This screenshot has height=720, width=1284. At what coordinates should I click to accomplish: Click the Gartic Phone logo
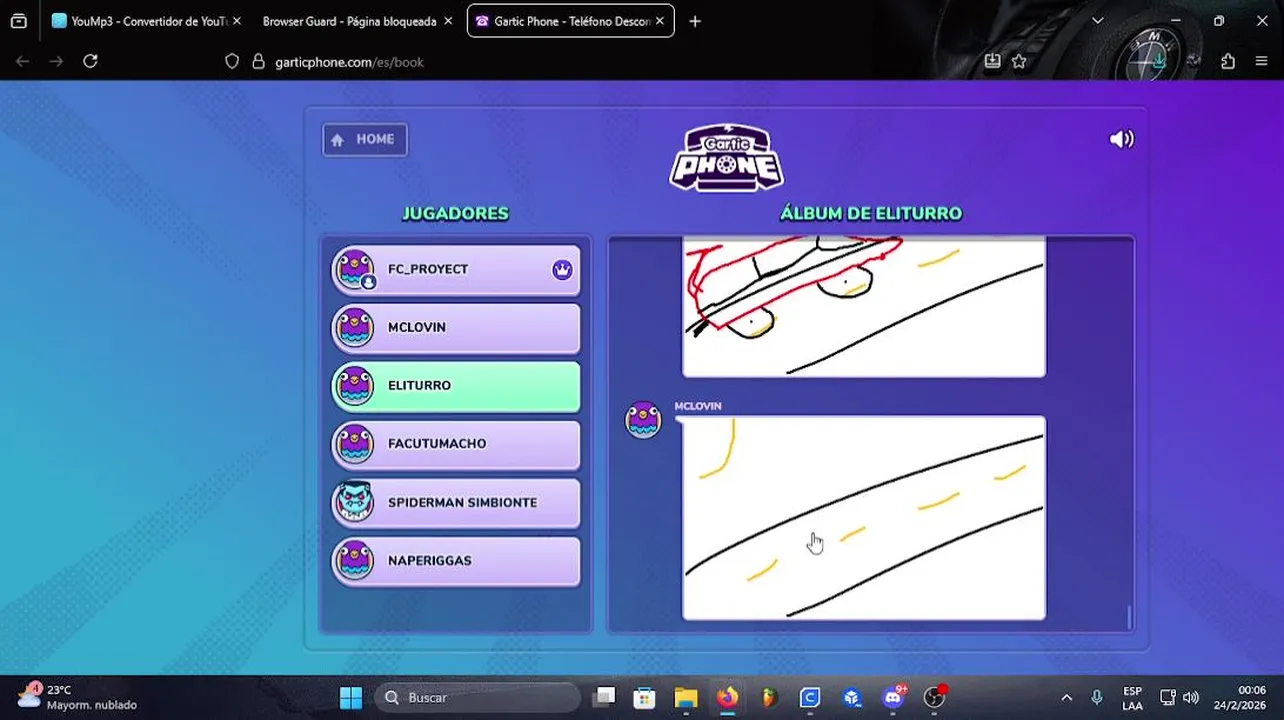pos(727,158)
